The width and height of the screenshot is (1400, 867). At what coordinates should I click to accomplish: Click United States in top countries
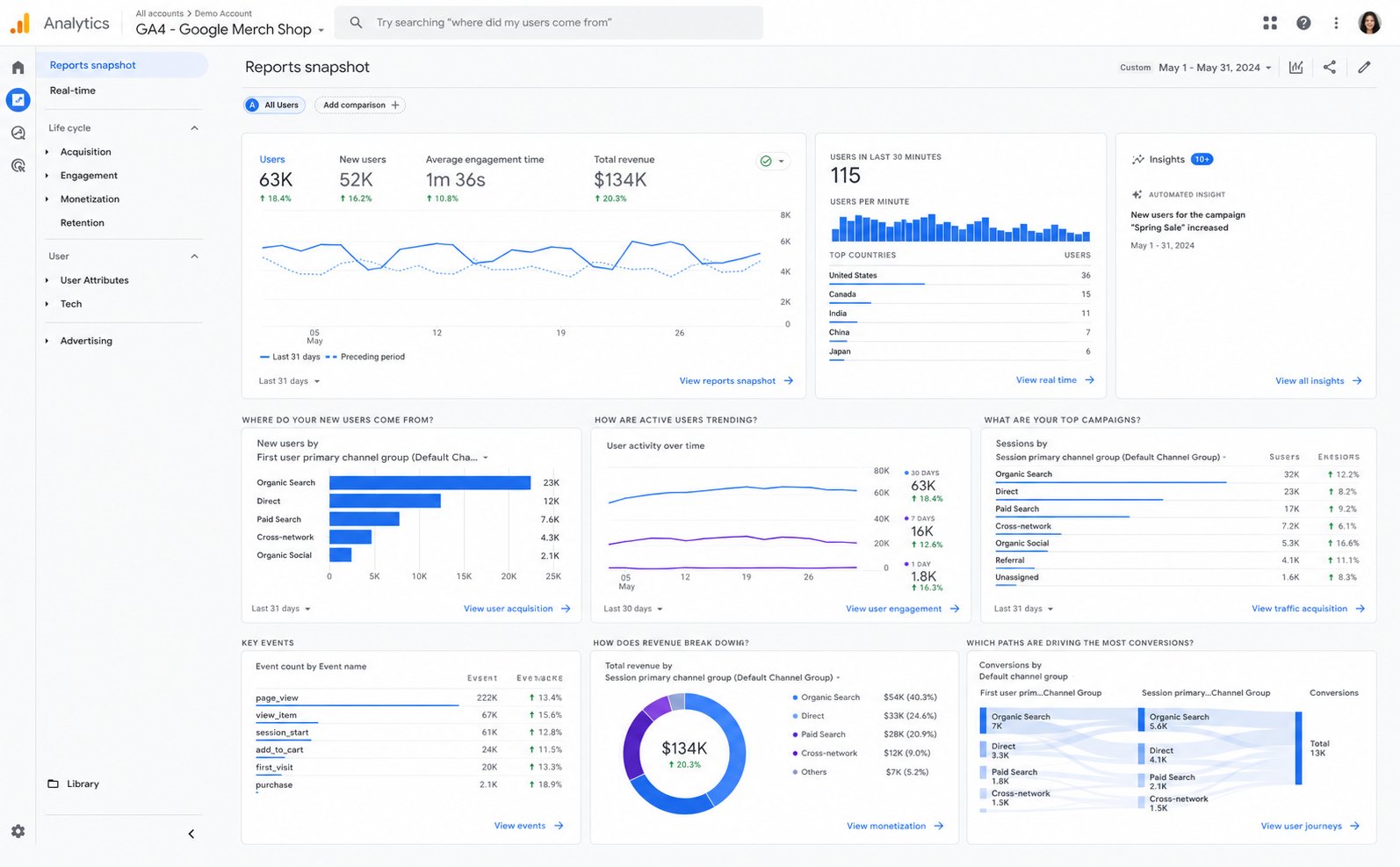click(853, 276)
